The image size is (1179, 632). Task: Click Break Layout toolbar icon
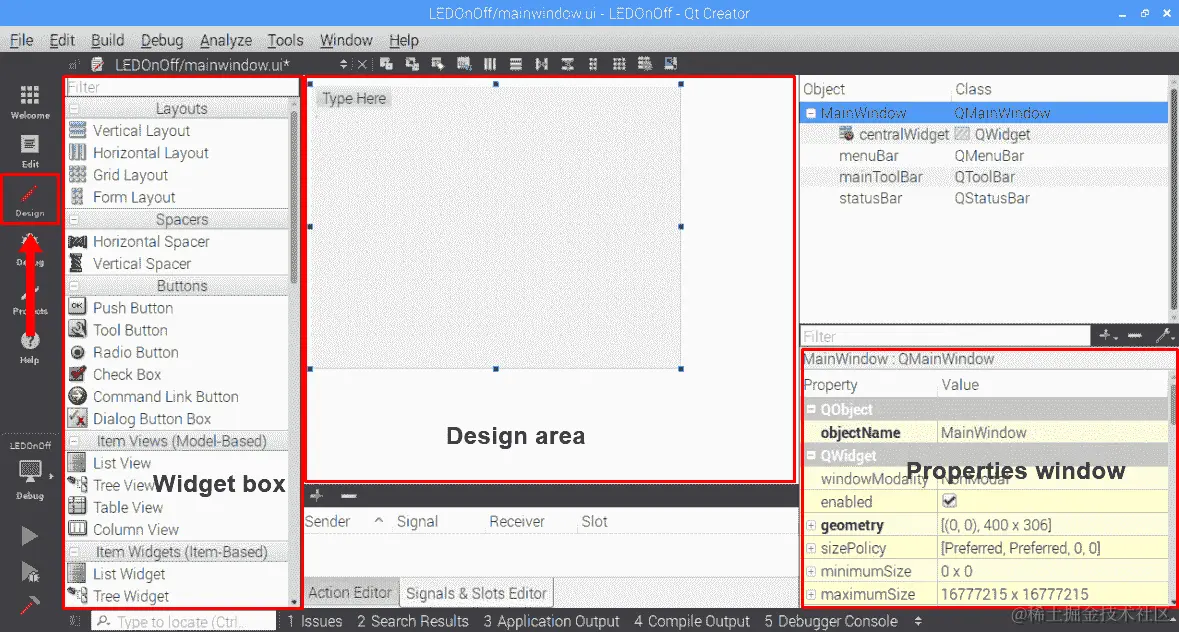(644, 65)
